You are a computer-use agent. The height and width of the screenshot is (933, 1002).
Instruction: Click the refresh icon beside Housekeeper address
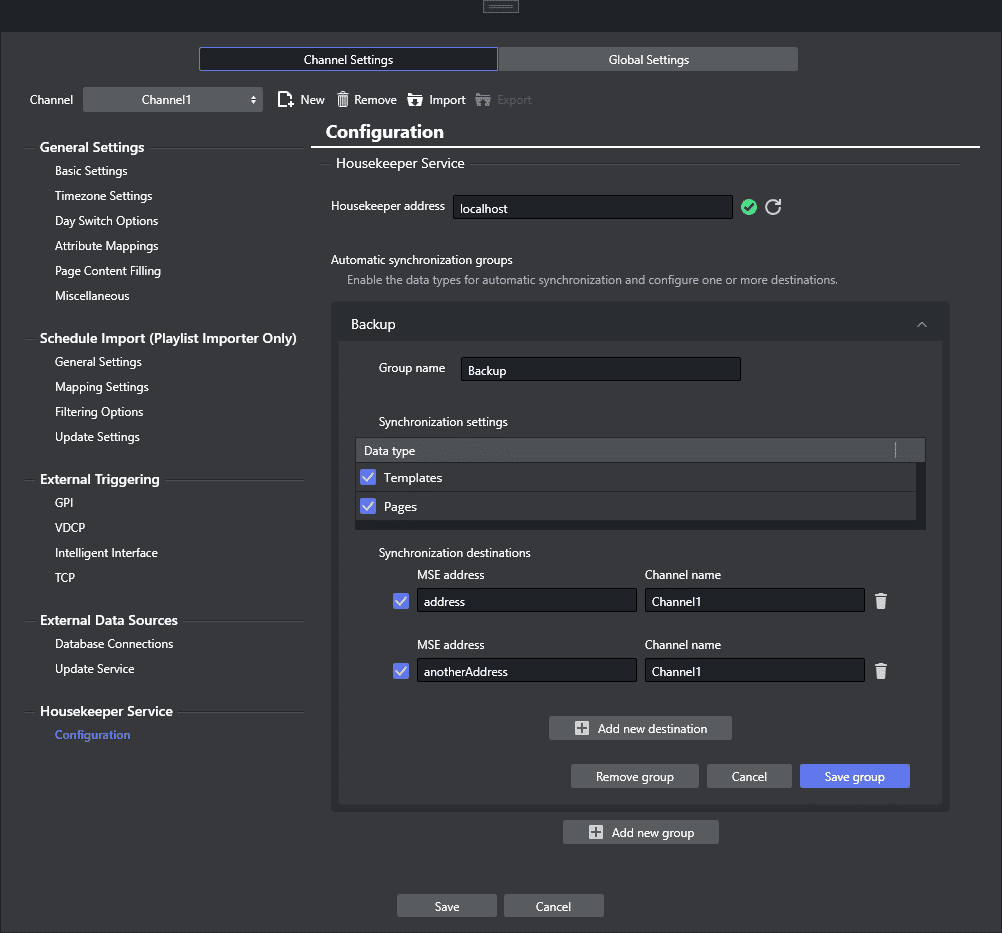tap(773, 207)
